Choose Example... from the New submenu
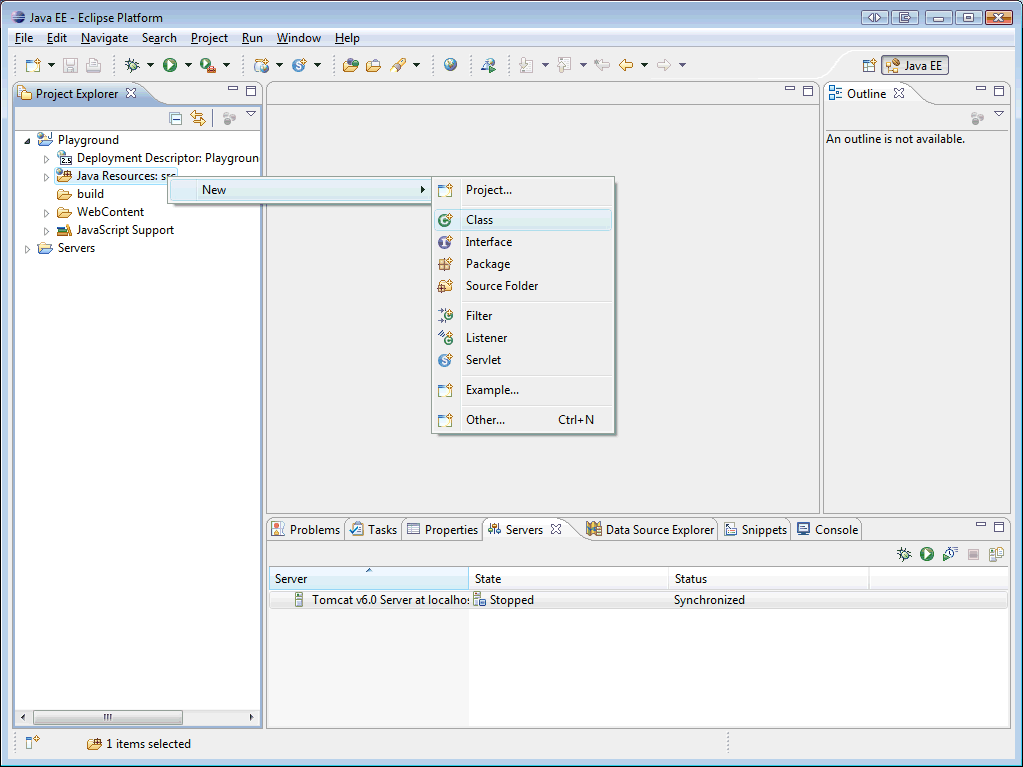Image resolution: width=1023 pixels, height=767 pixels. [x=523, y=390]
